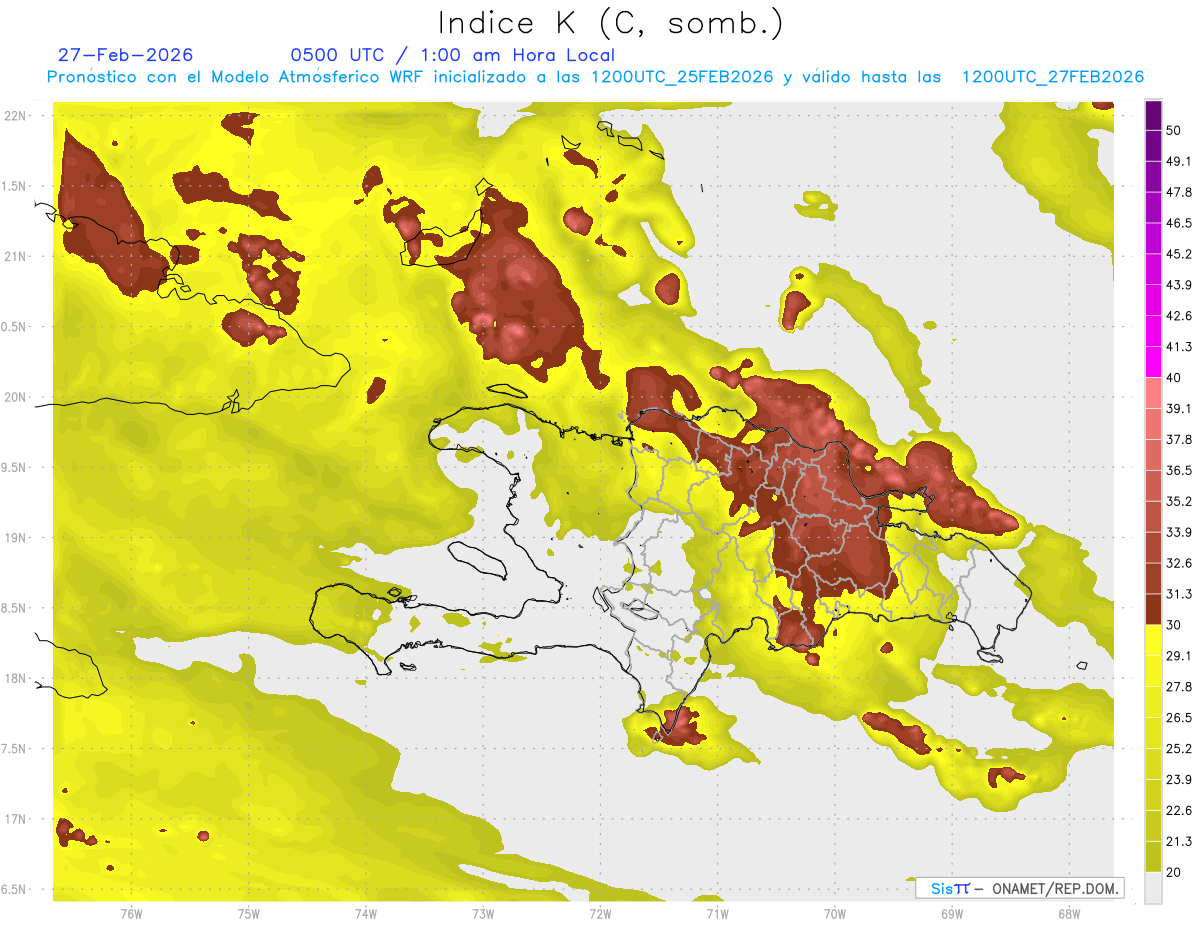This screenshot has height=927, width=1200.
Task: Click the colorbar value '42.6'
Action: [x=1179, y=316]
